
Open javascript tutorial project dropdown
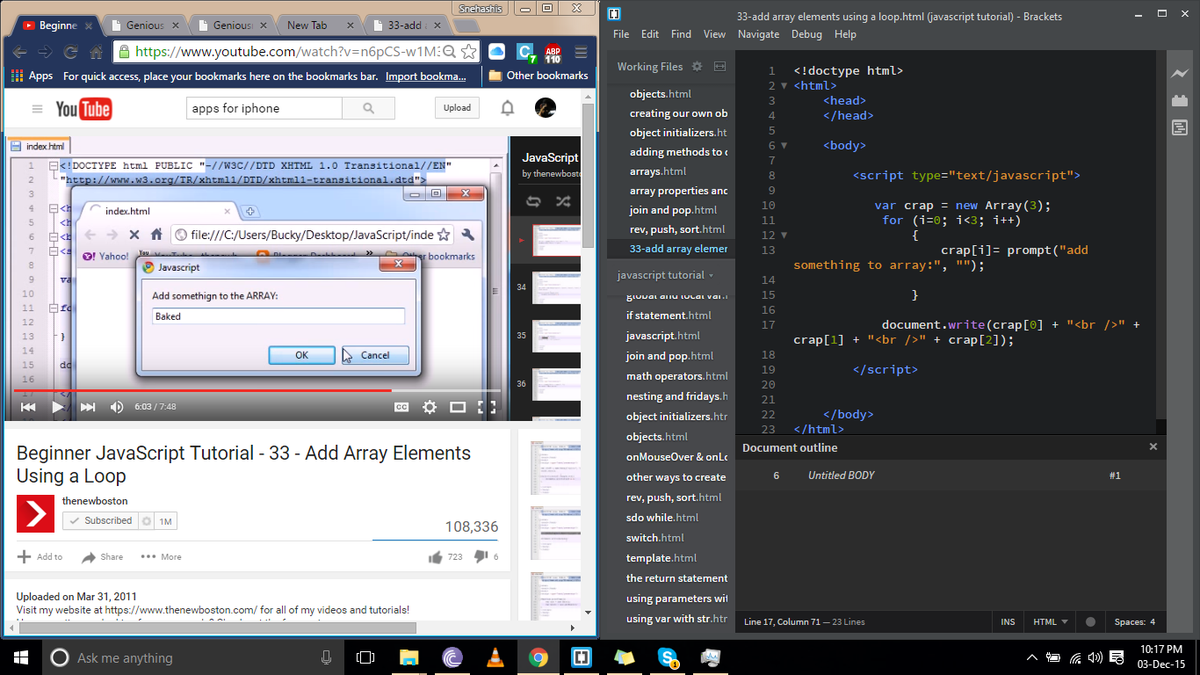[x=666, y=275]
